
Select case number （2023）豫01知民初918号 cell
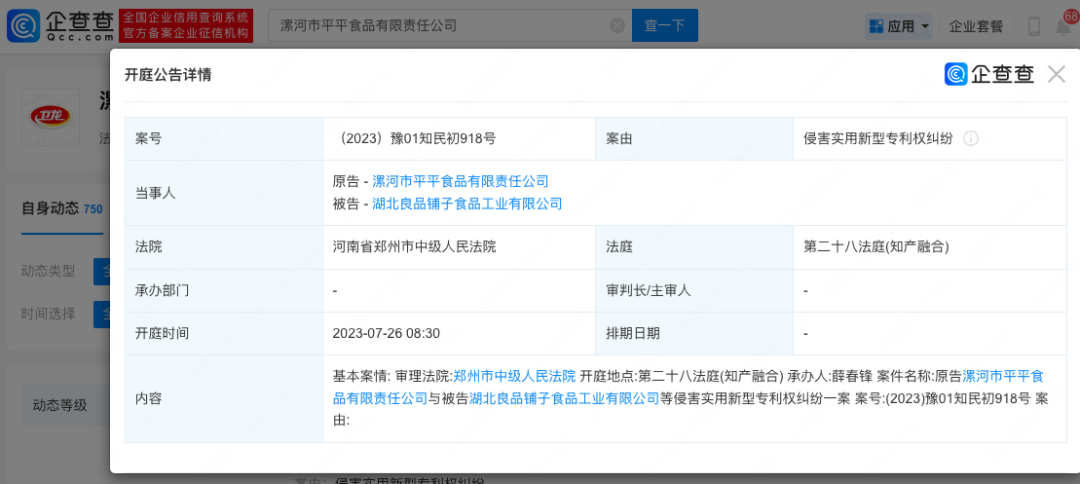(x=459, y=138)
